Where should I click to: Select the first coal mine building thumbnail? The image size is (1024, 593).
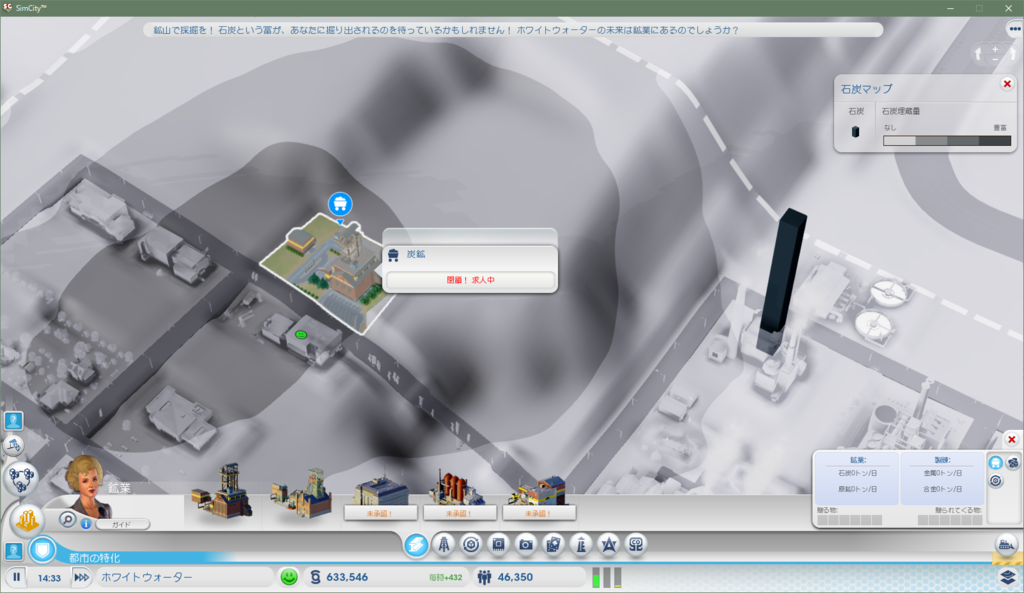[x=222, y=491]
